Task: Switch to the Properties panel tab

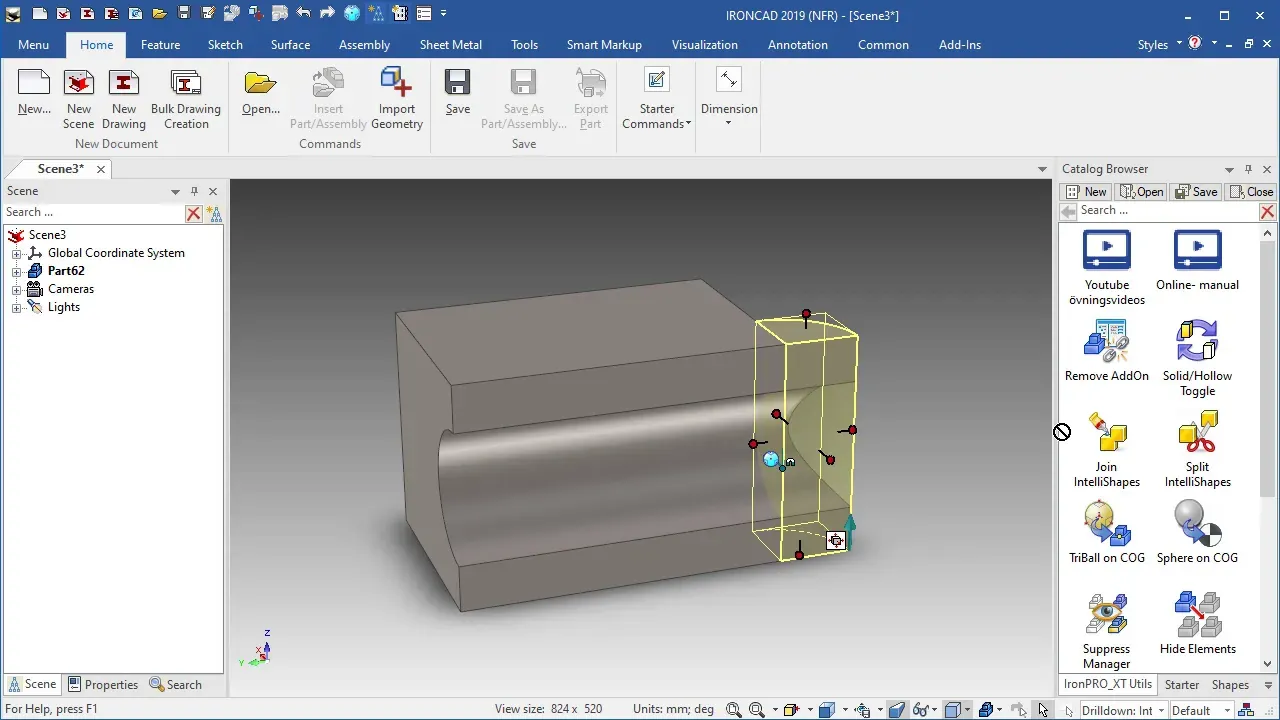Action: pos(103,685)
